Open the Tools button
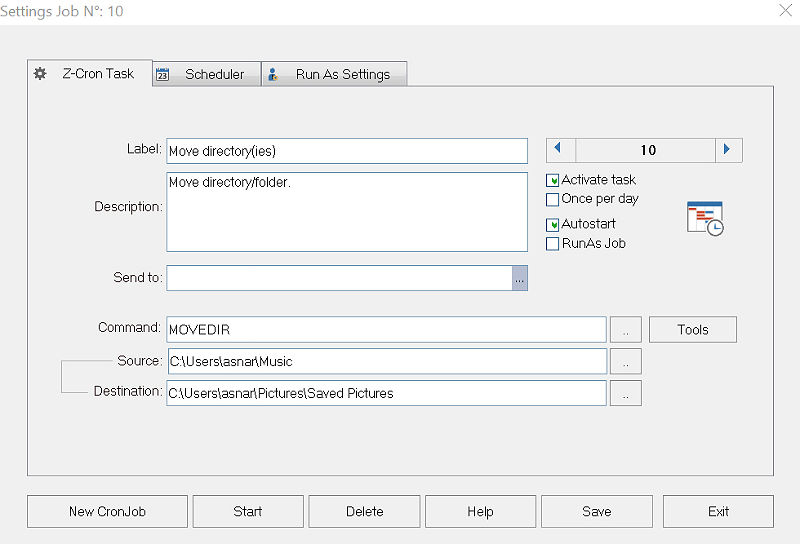The width and height of the screenshot is (800, 544). click(x=693, y=330)
